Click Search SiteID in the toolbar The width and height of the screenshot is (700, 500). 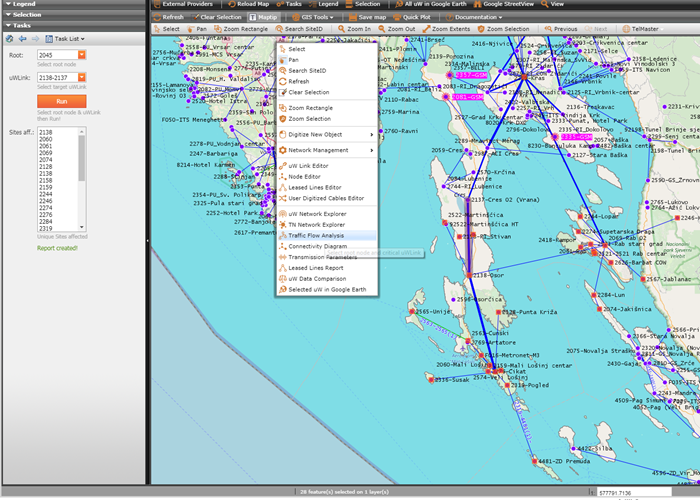pos(299,29)
